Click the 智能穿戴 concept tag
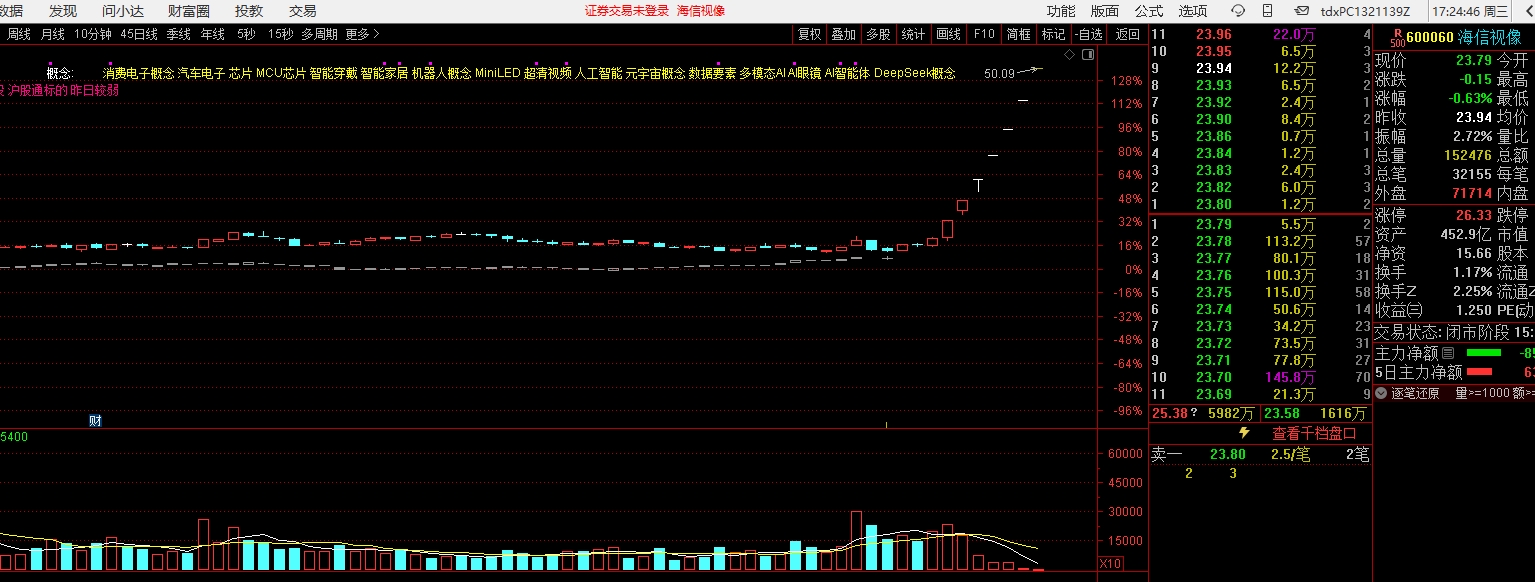The height and width of the screenshot is (582, 1535). point(333,73)
